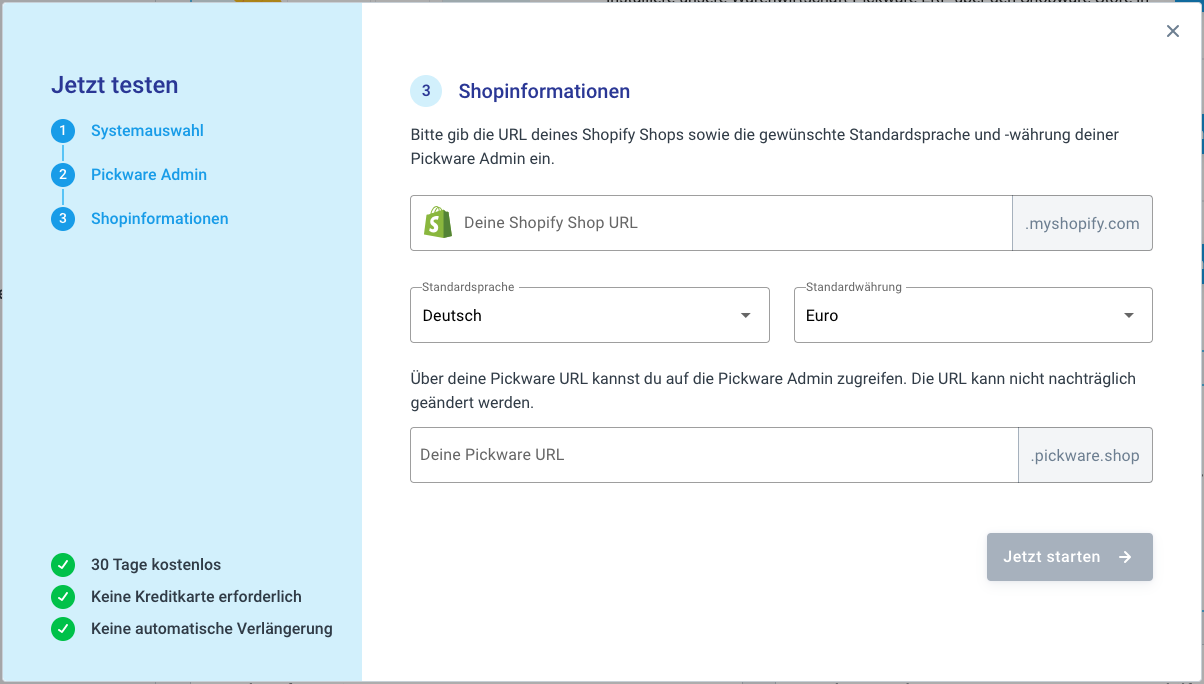Image resolution: width=1204 pixels, height=684 pixels.
Task: Click the green check next to 30 Tage kostenlos
Action: (63, 565)
